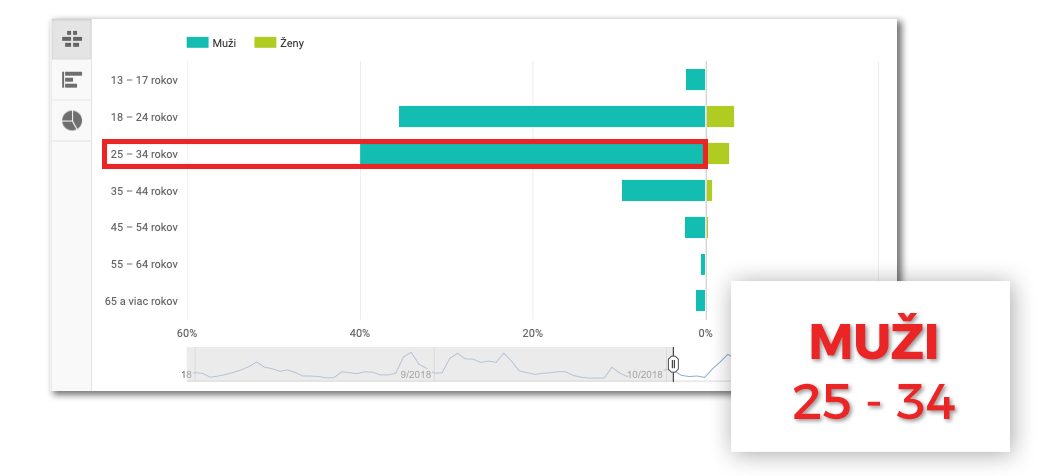Image resolution: width=1038 pixels, height=476 pixels.
Task: Click the timeline range slider handle
Action: [x=673, y=364]
